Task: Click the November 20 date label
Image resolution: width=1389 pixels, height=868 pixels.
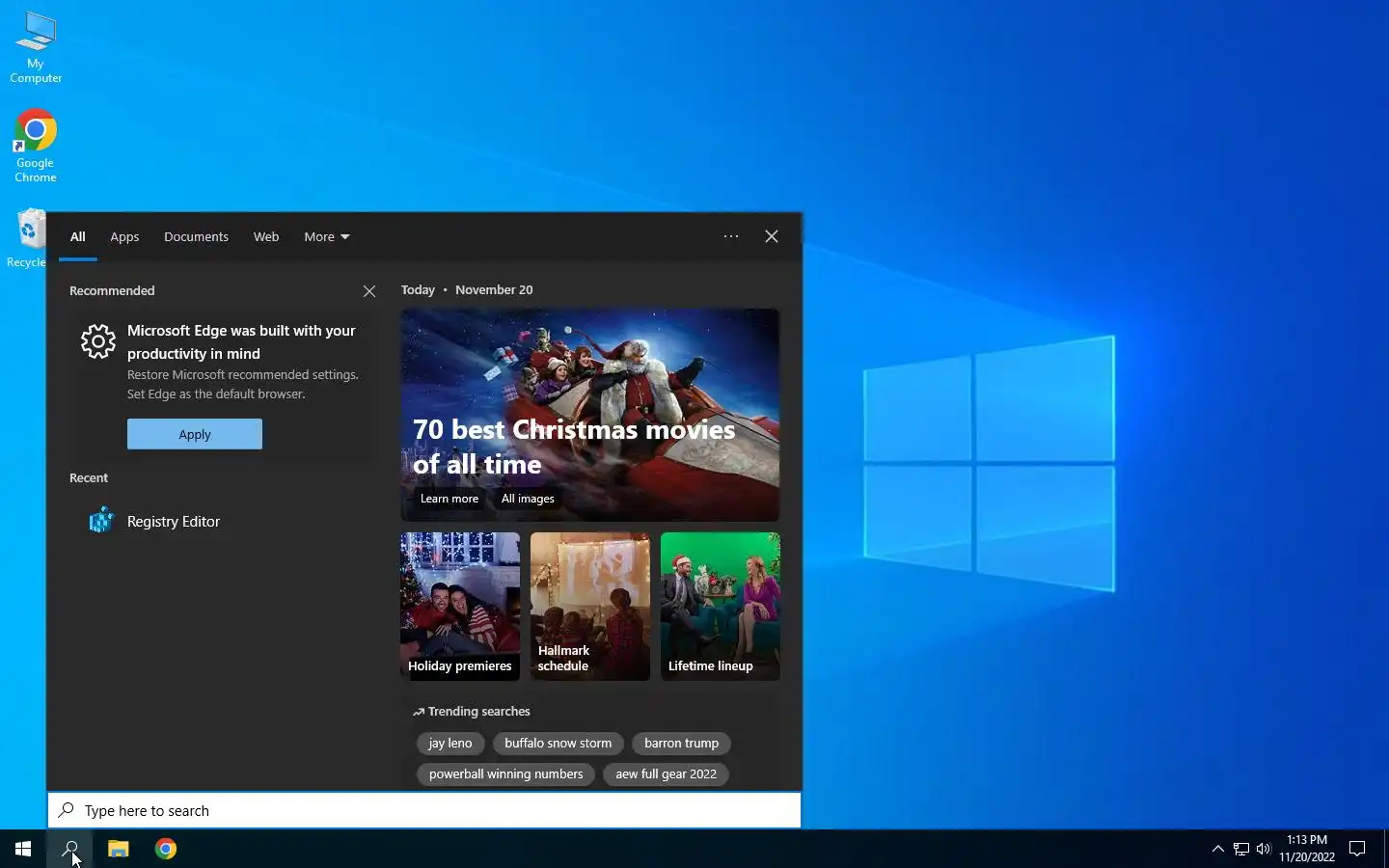Action: [494, 290]
